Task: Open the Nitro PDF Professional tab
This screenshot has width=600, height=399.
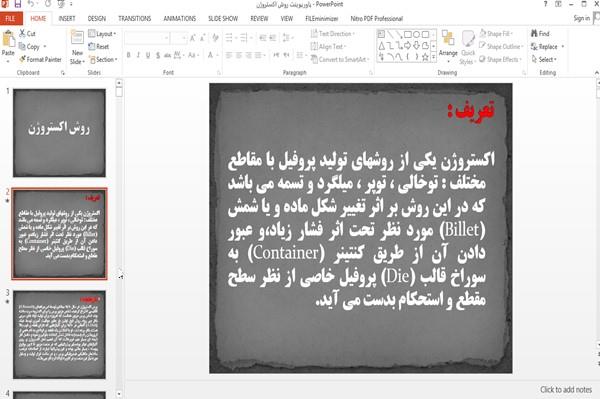Action: coord(377,18)
